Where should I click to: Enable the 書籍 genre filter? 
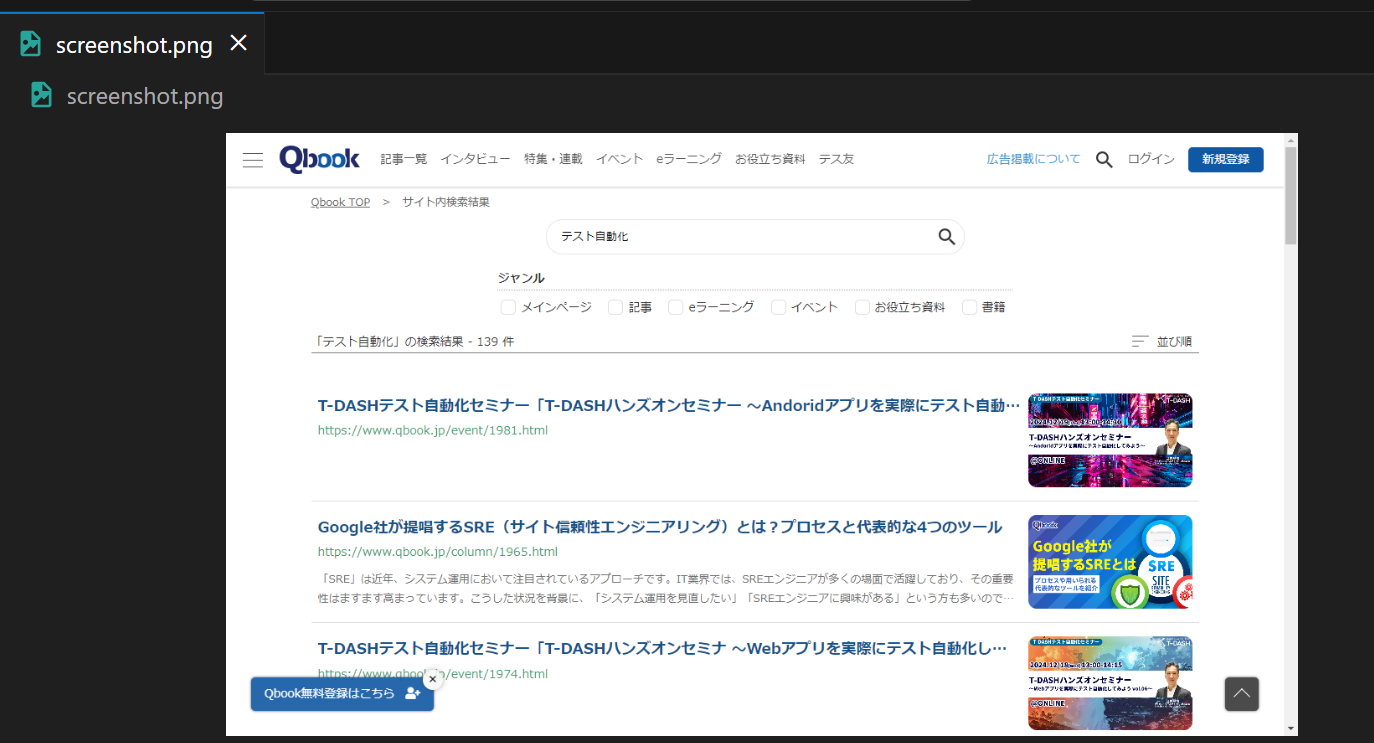pos(969,307)
